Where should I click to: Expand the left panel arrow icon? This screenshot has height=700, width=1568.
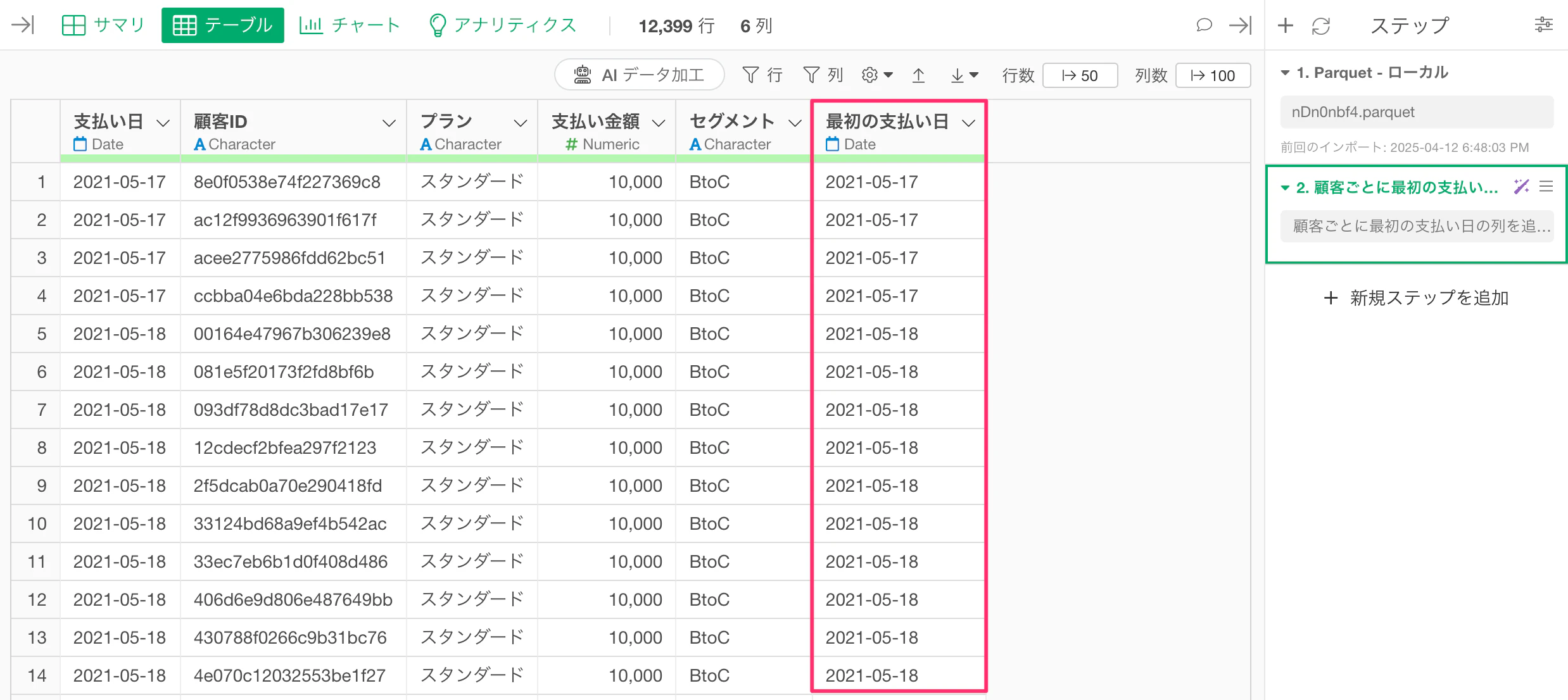tap(23, 25)
